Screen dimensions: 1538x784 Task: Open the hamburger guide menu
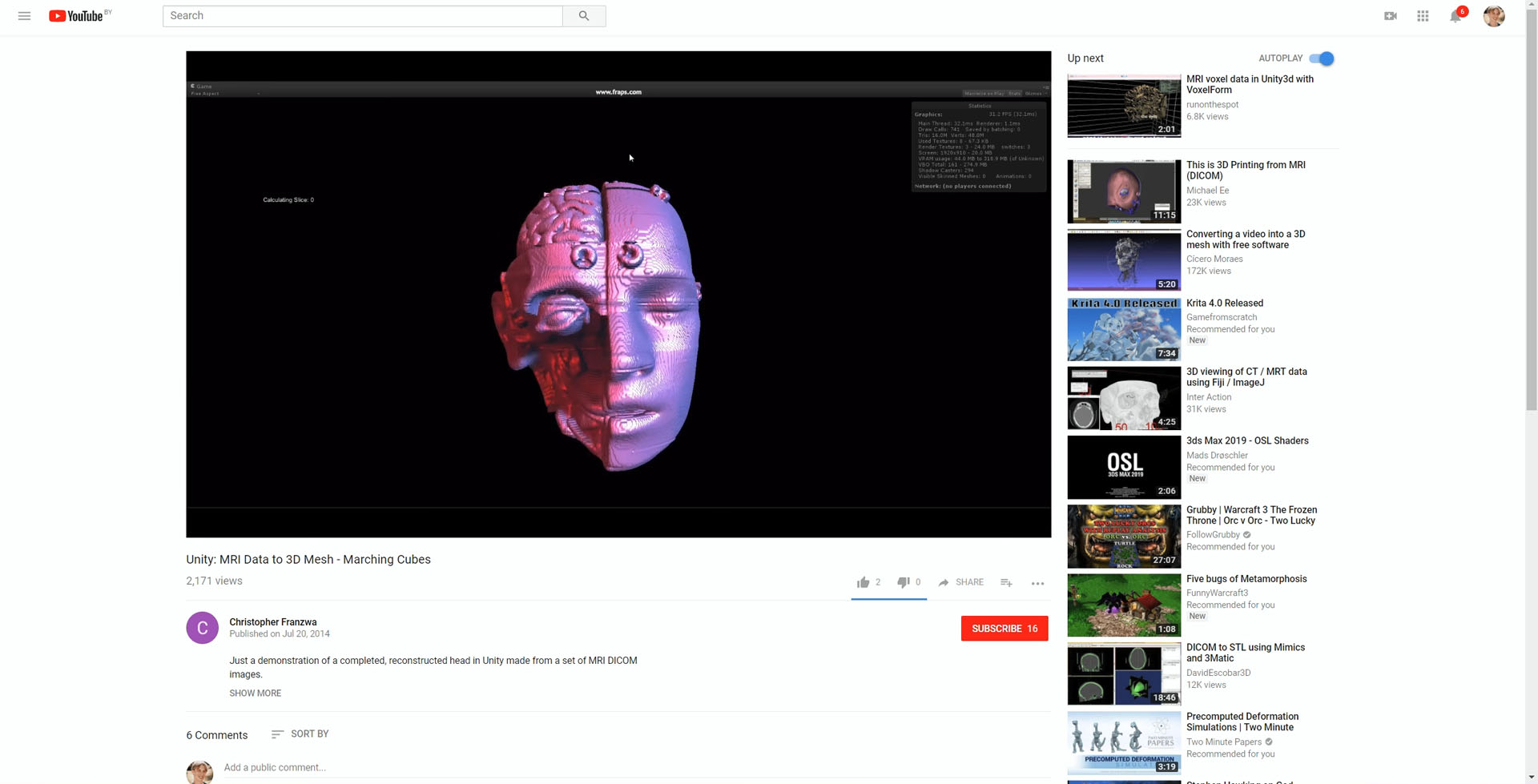click(24, 16)
